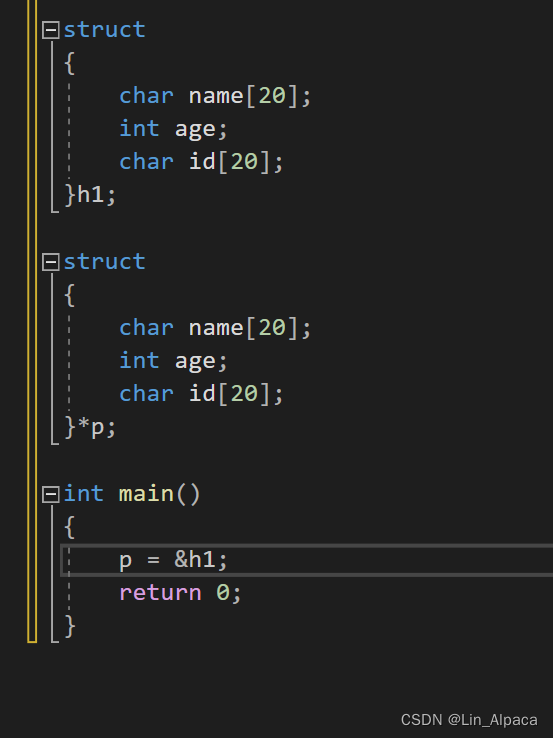Collapse the second struct block (*p)
553x738 pixels.
click(x=50, y=262)
